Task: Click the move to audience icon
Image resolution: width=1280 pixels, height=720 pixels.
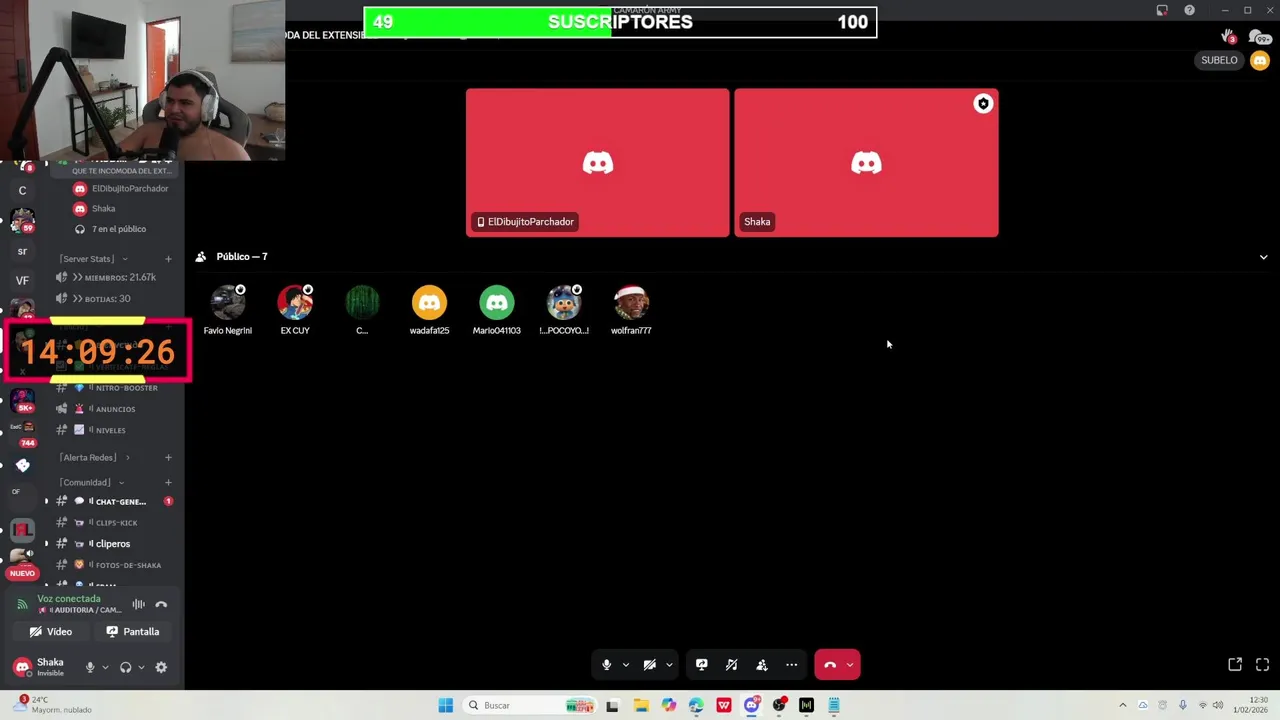Action: [x=762, y=665]
